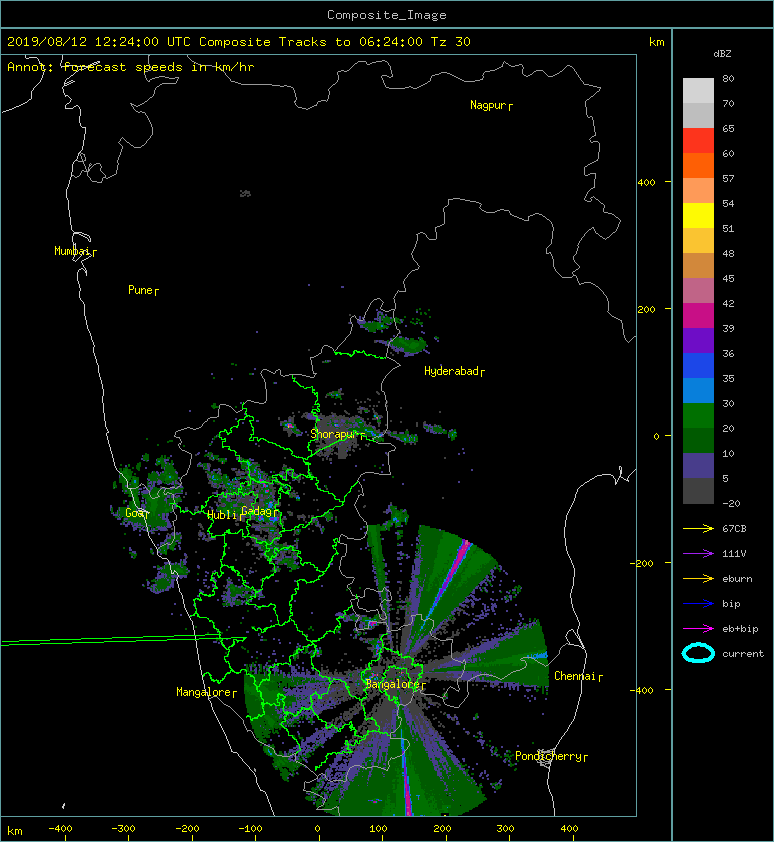
Task: Select the Hubli city label
Action: click(222, 515)
